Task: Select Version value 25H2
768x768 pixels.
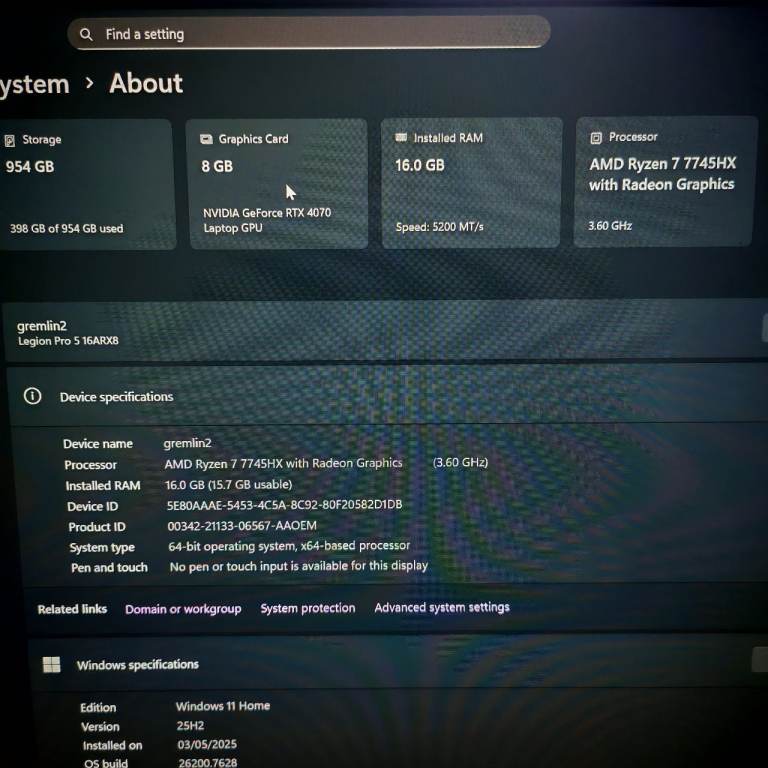Action: (190, 725)
